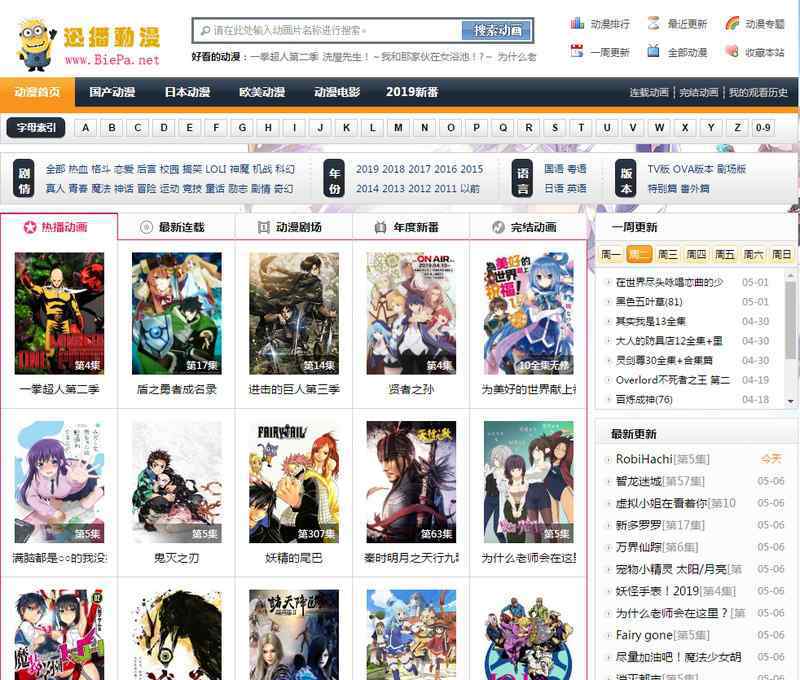The height and width of the screenshot is (680, 800).
Task: Filter by OVA版本 version
Action: [693, 169]
